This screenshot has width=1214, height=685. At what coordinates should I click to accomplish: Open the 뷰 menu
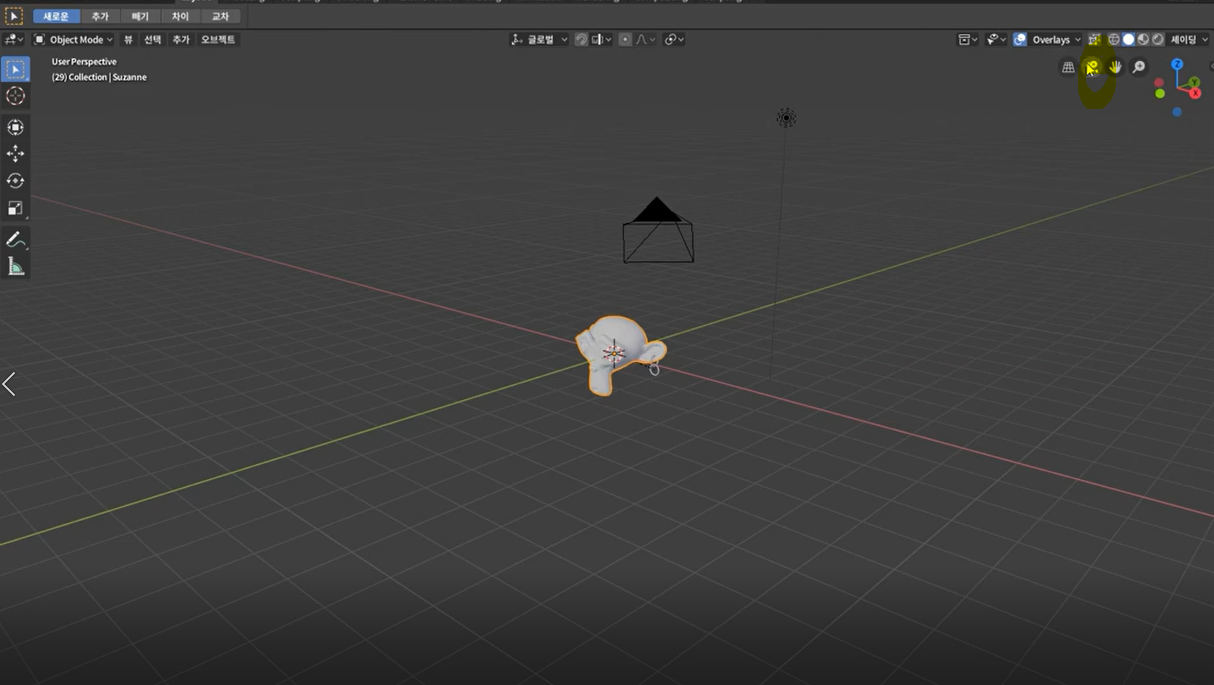[128, 40]
